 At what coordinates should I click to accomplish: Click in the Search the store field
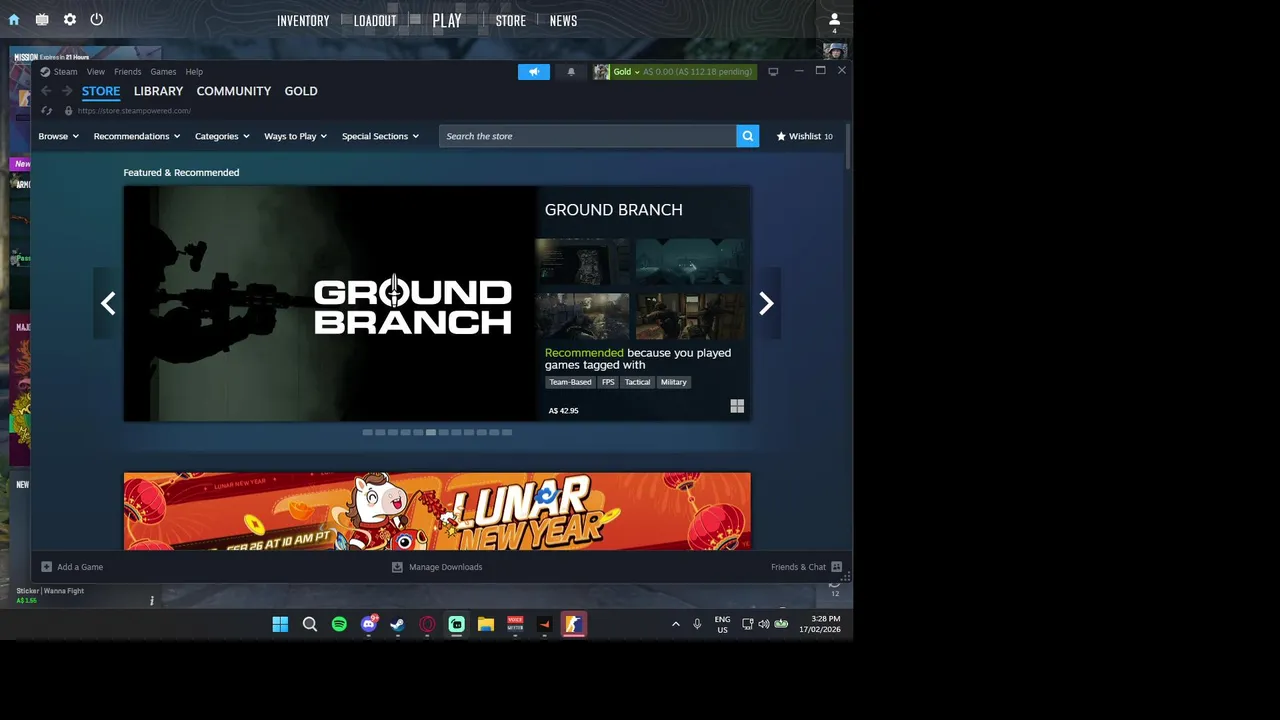(x=588, y=136)
